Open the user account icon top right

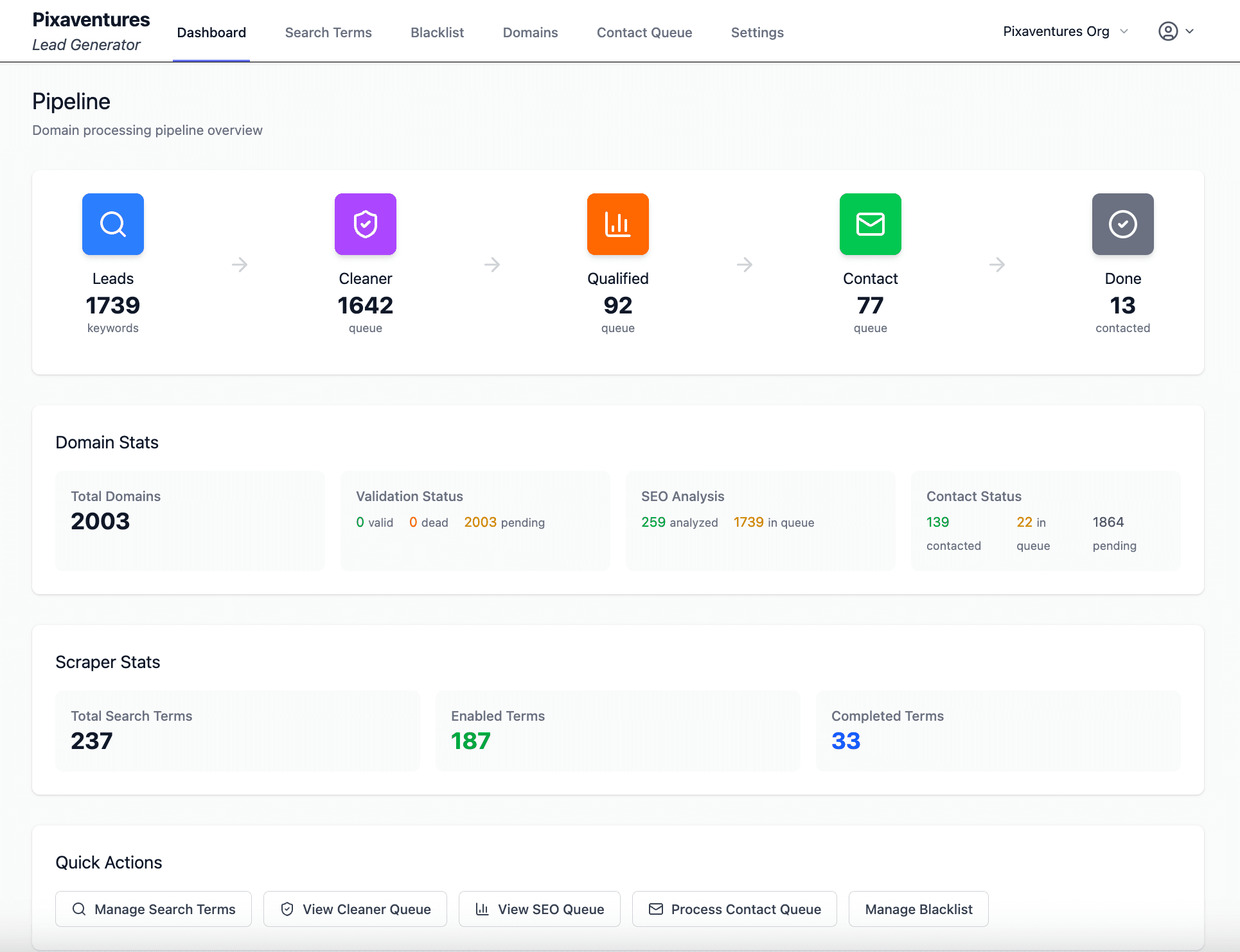pyautogui.click(x=1168, y=31)
